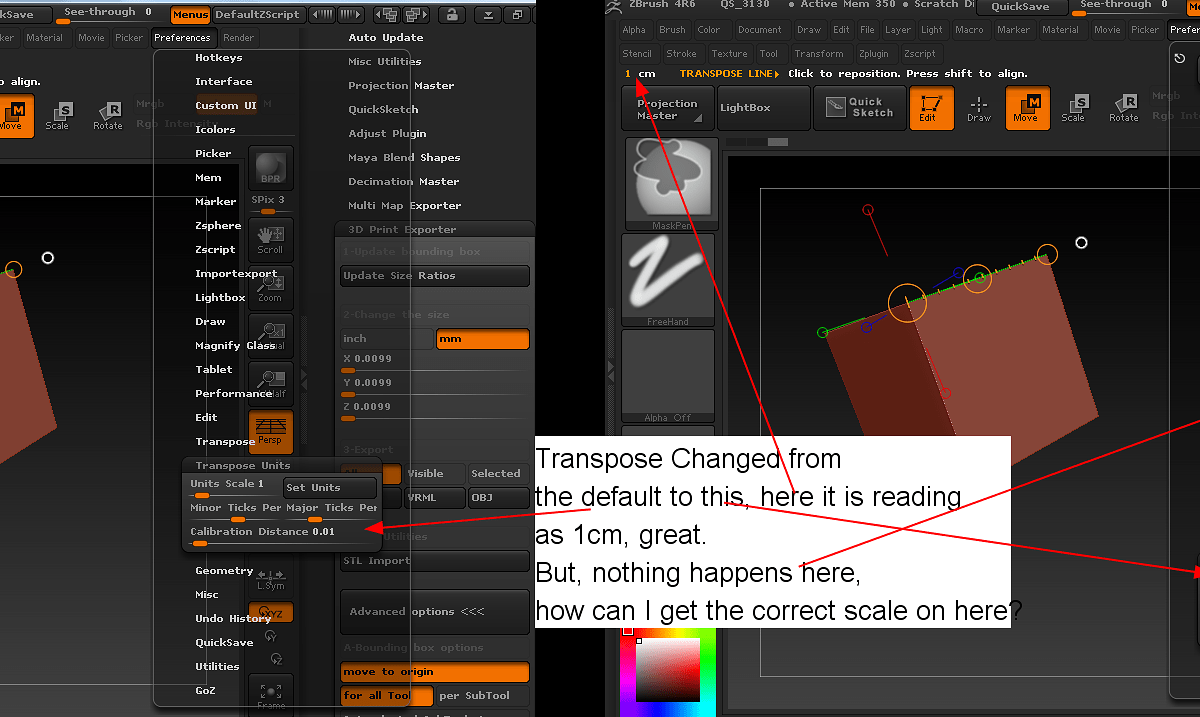The width and height of the screenshot is (1200, 717).
Task: Expand Decimation Master plugin section
Action: point(403,182)
